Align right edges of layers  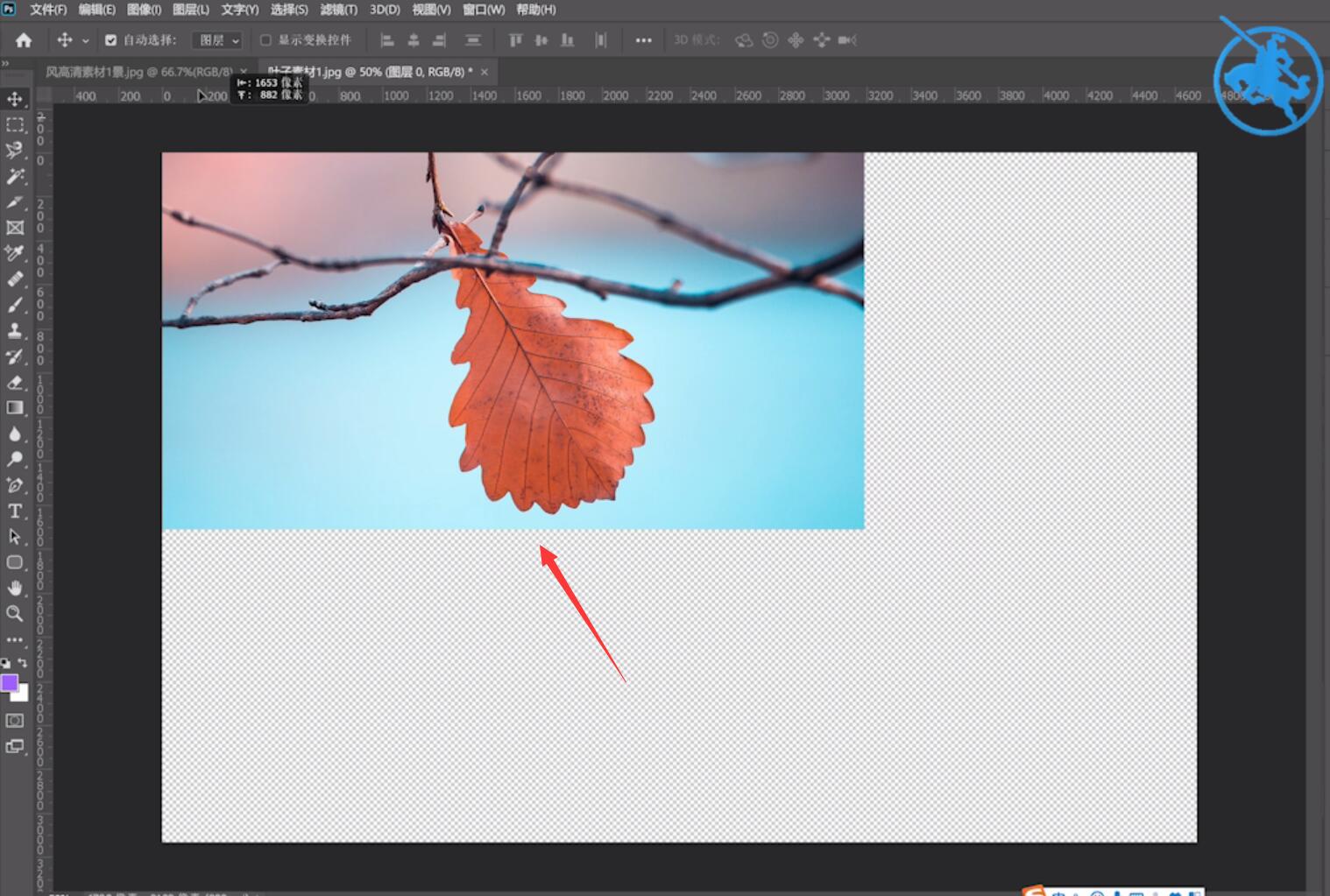(439, 40)
